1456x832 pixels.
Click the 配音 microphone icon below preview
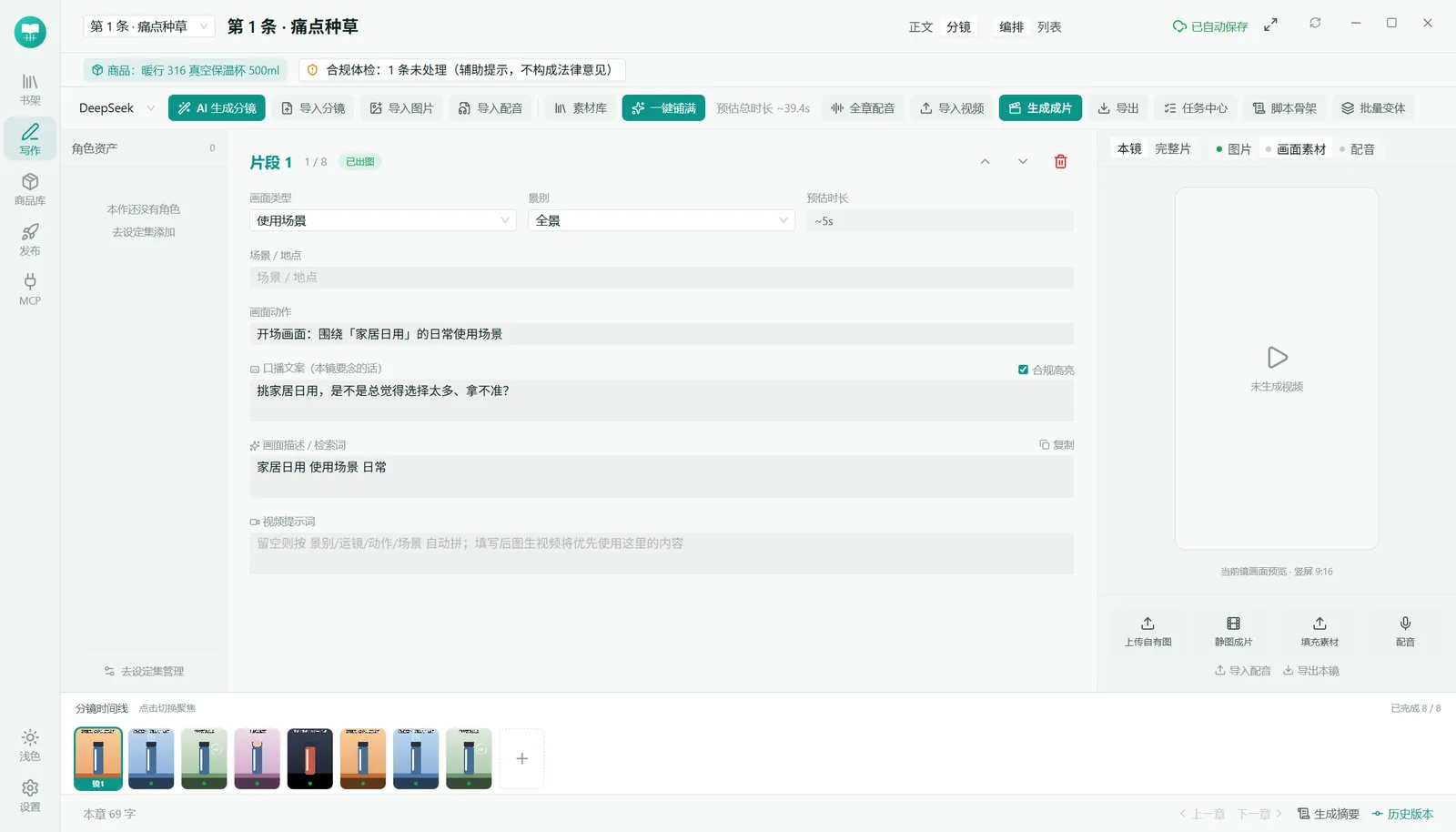coord(1405,631)
